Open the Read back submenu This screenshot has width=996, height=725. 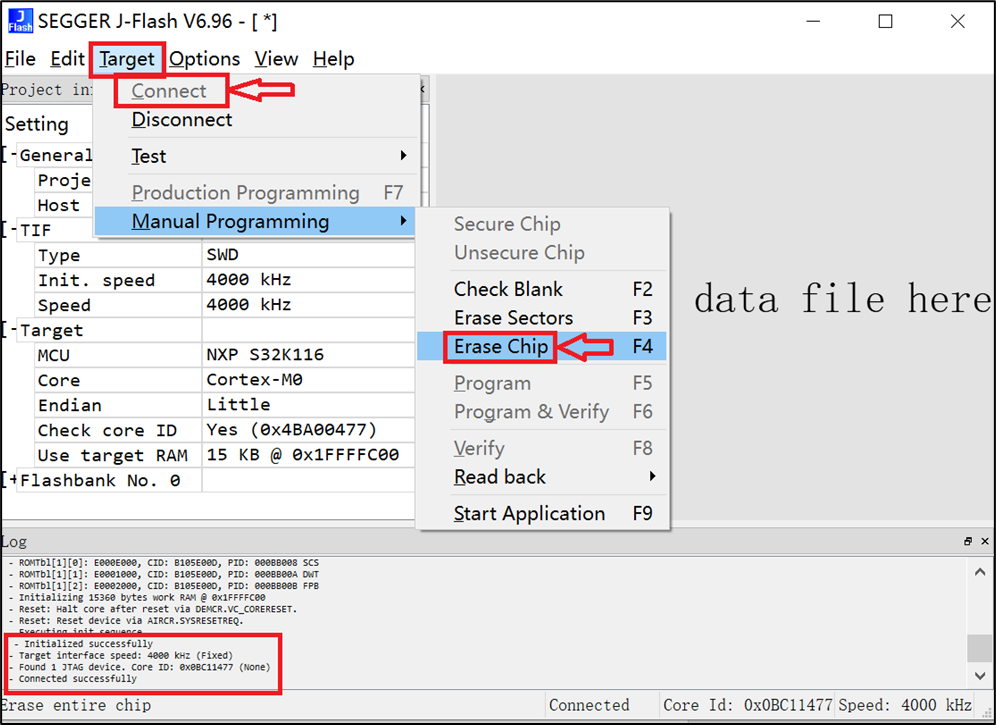click(541, 477)
